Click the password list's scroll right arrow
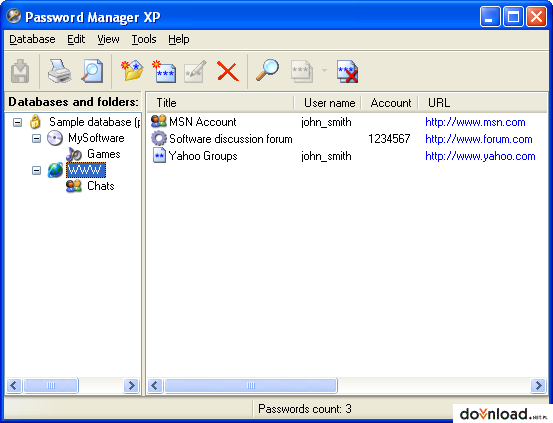This screenshot has height=423, width=553. click(x=539, y=385)
